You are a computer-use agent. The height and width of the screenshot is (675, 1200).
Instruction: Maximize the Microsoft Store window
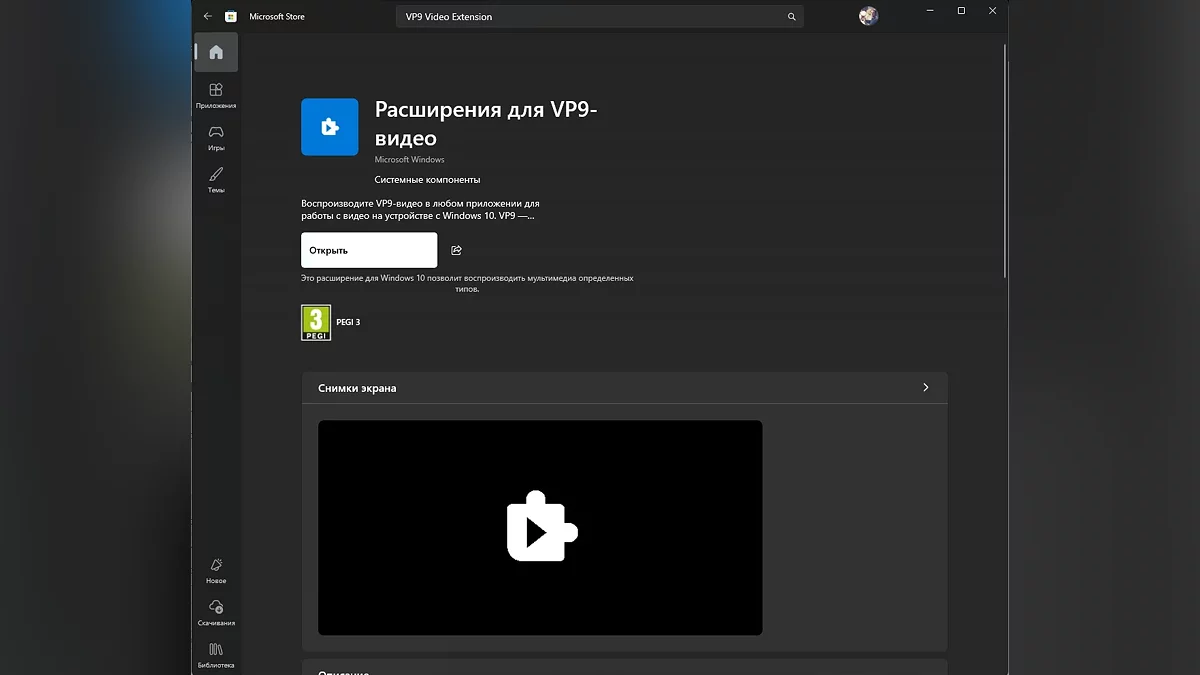coord(961,11)
